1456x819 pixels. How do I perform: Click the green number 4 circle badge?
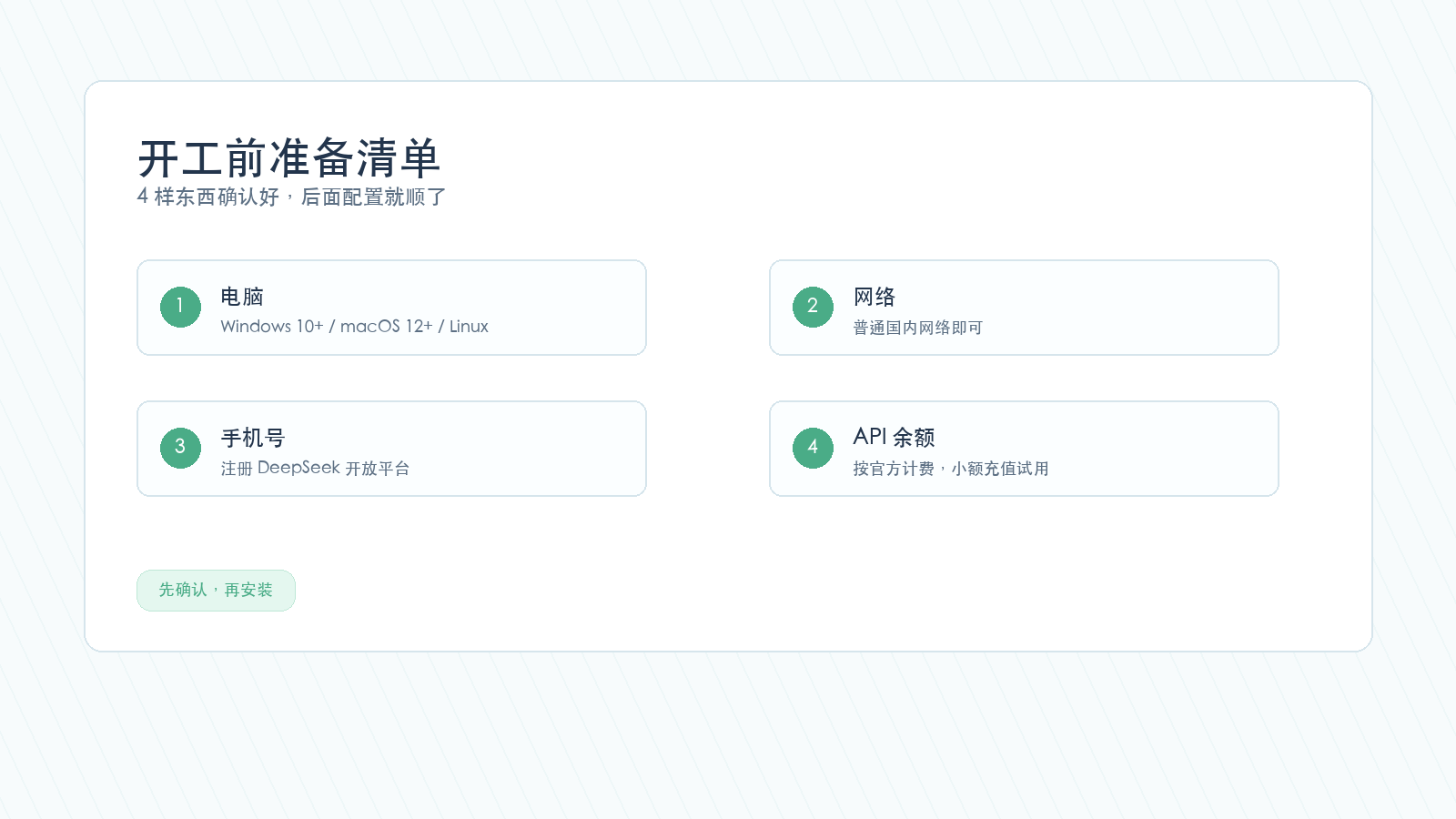813,448
